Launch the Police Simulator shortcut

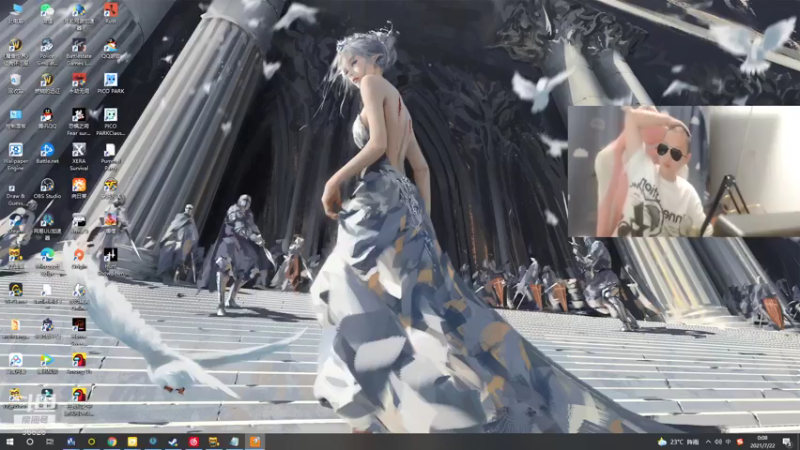(x=47, y=52)
